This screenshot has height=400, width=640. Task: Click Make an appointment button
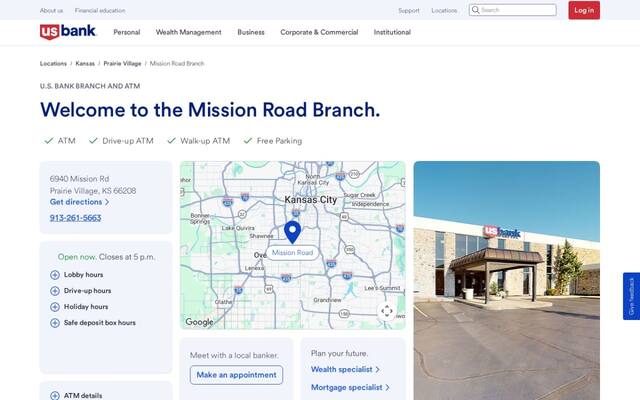click(236, 375)
